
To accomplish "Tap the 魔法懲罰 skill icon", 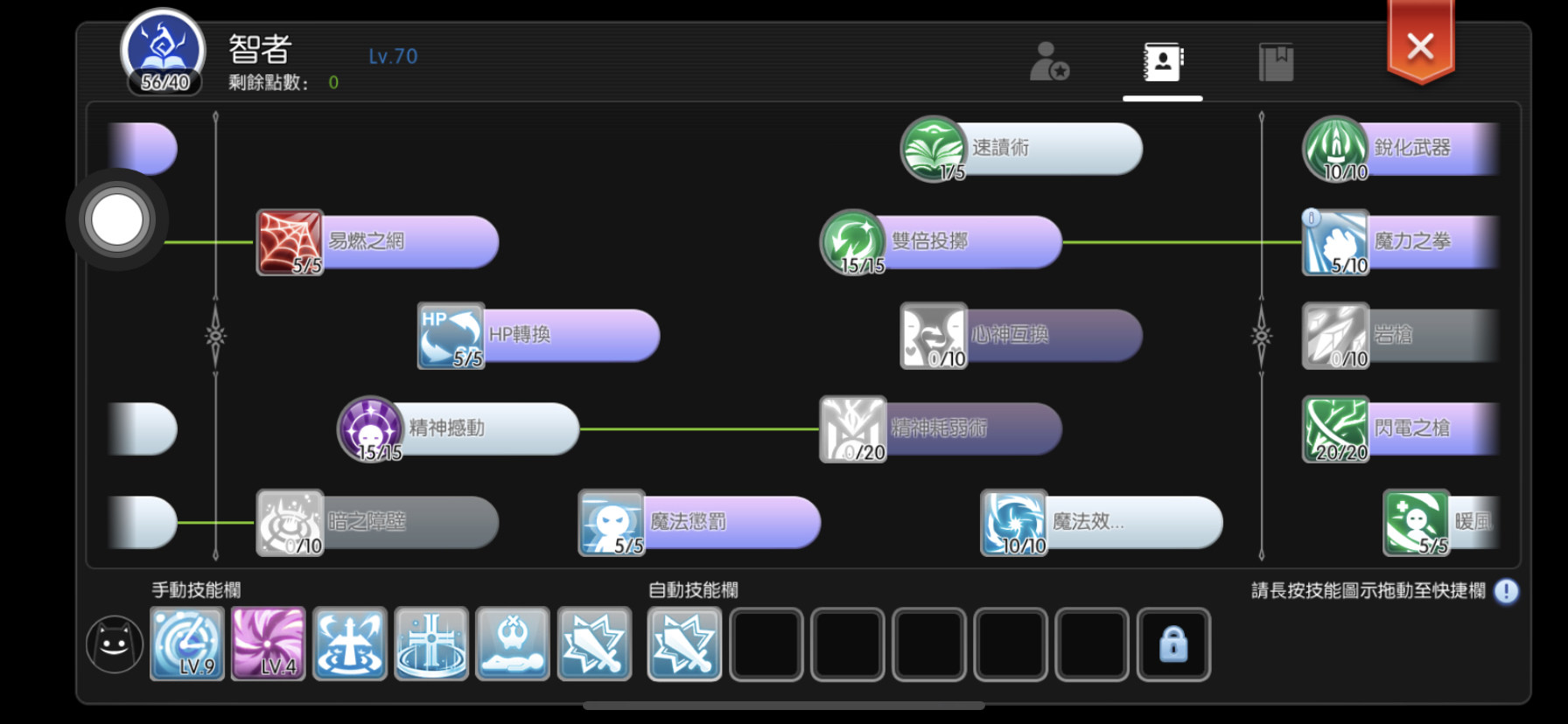I will click(612, 523).
